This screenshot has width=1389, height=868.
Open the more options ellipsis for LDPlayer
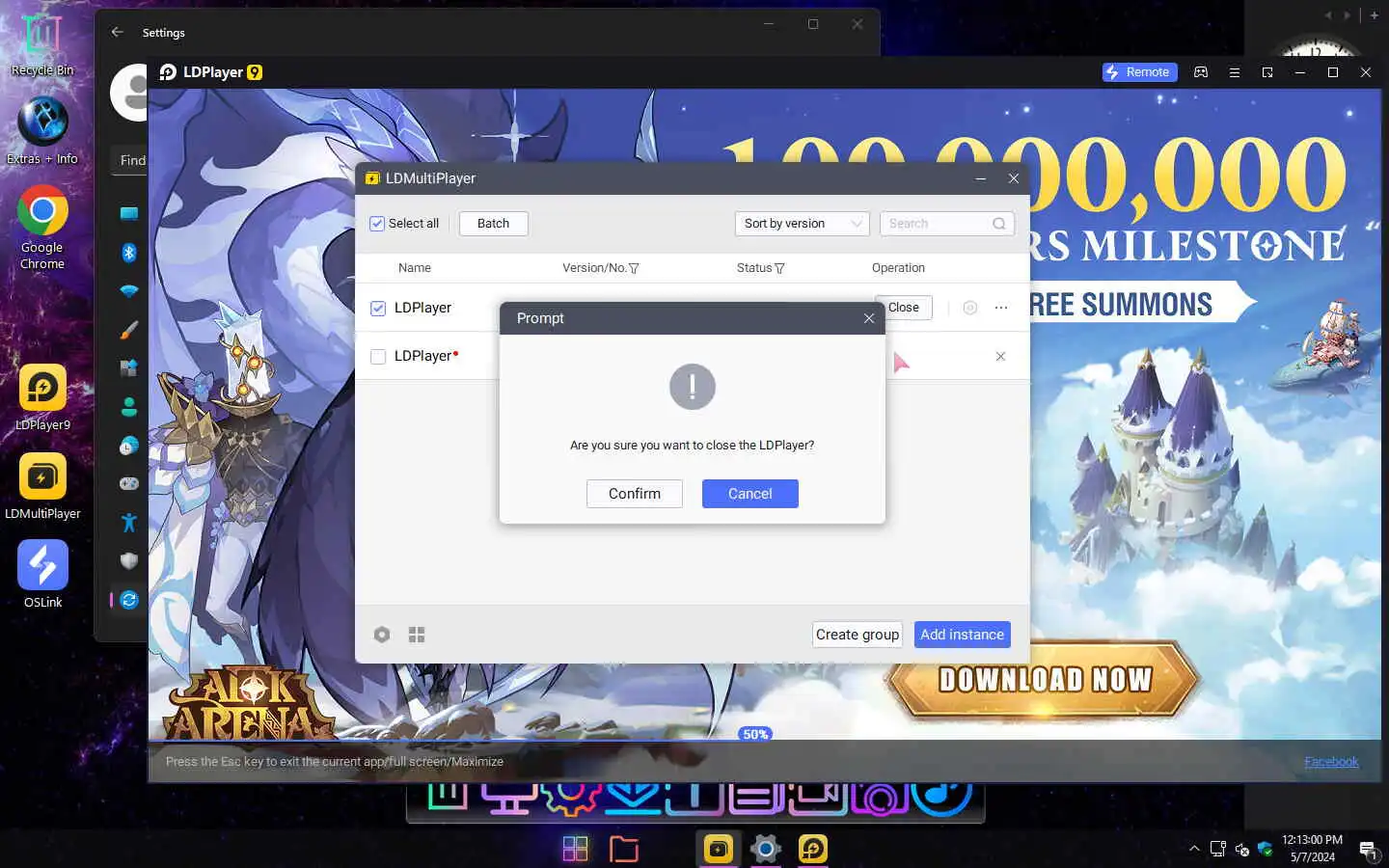tap(1001, 308)
